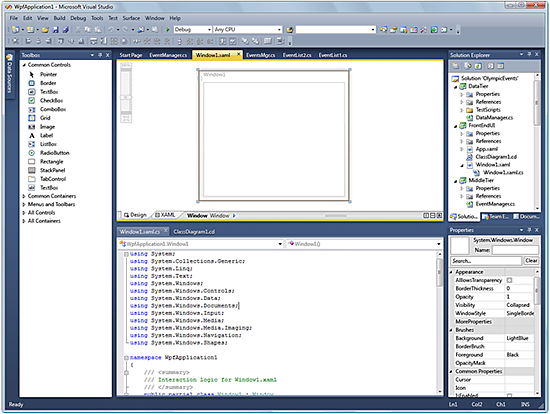Viewport: 550px width, 414px height.
Task: Switch to the EventManager.cs tab
Action: click(168, 55)
